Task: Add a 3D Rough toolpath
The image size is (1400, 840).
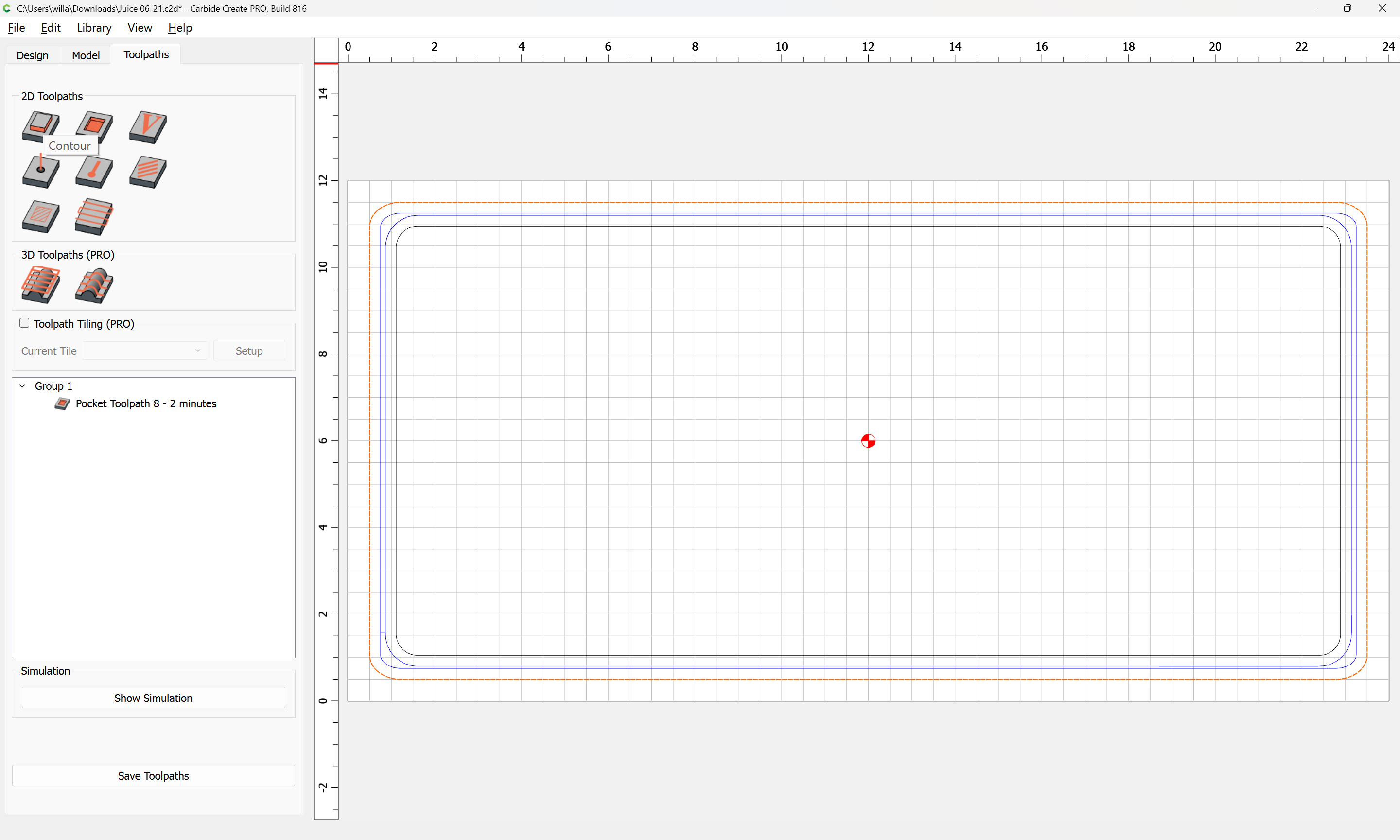Action: [x=41, y=285]
